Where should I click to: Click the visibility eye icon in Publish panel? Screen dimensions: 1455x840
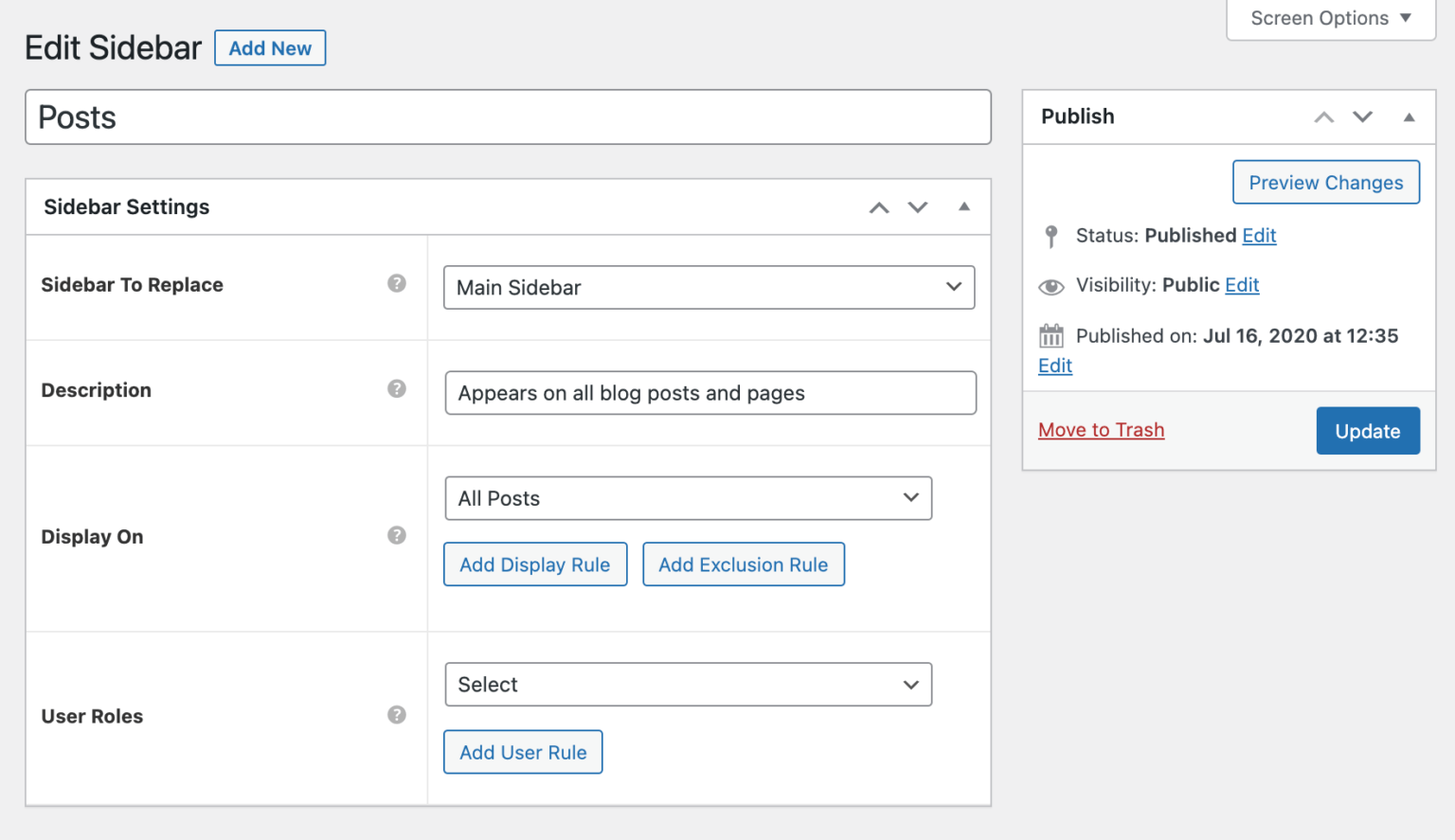1051,286
